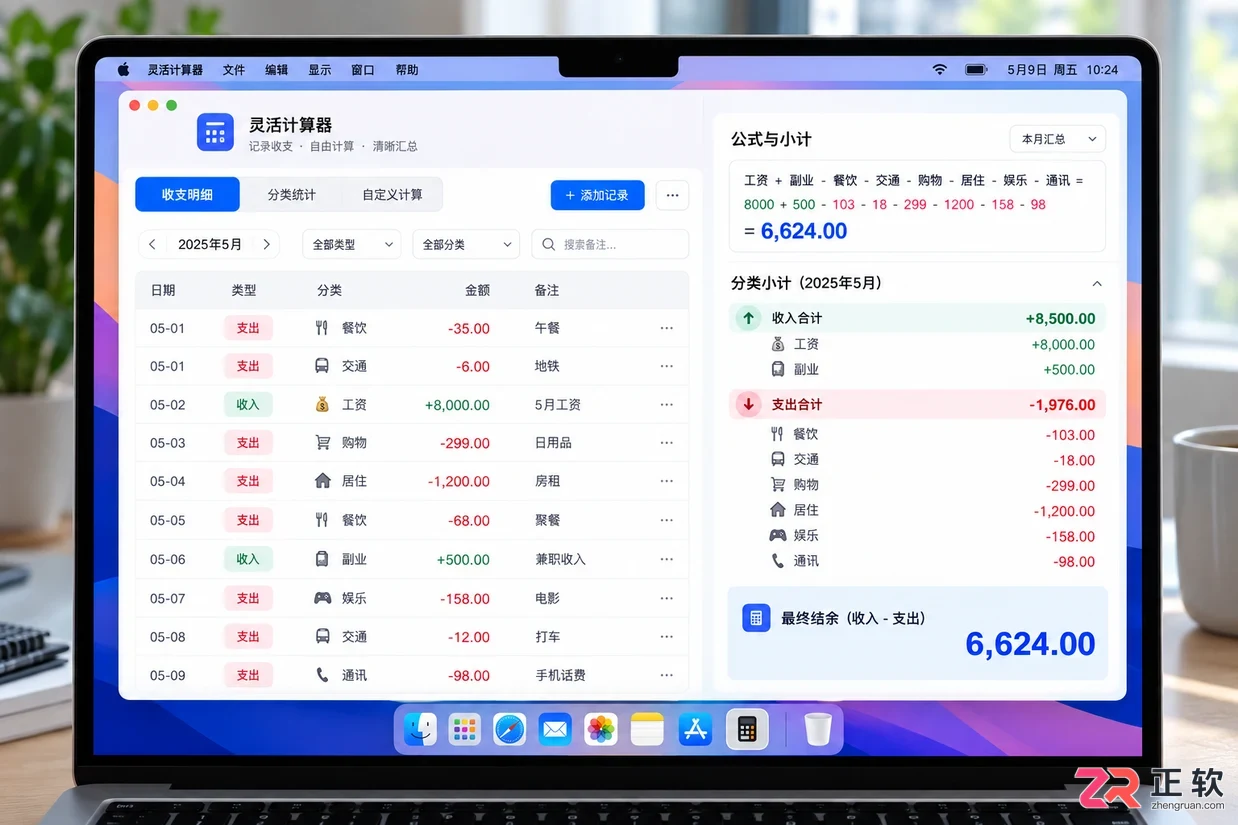
Task: Click the 添加记录 button
Action: (597, 195)
